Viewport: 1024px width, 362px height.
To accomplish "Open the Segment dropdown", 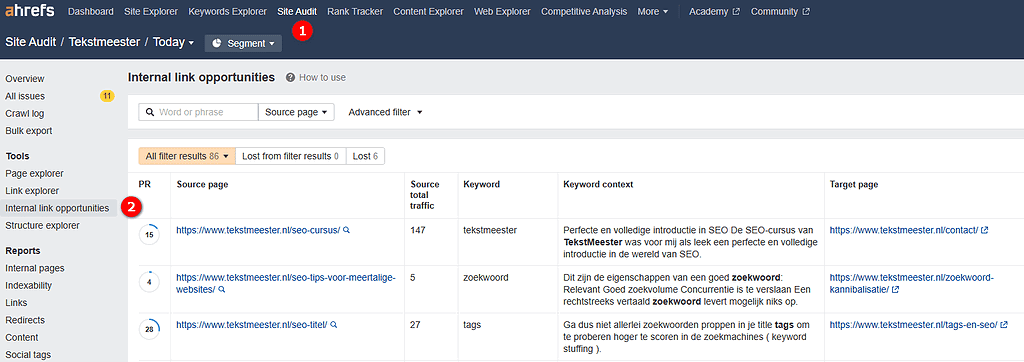I will [x=243, y=43].
